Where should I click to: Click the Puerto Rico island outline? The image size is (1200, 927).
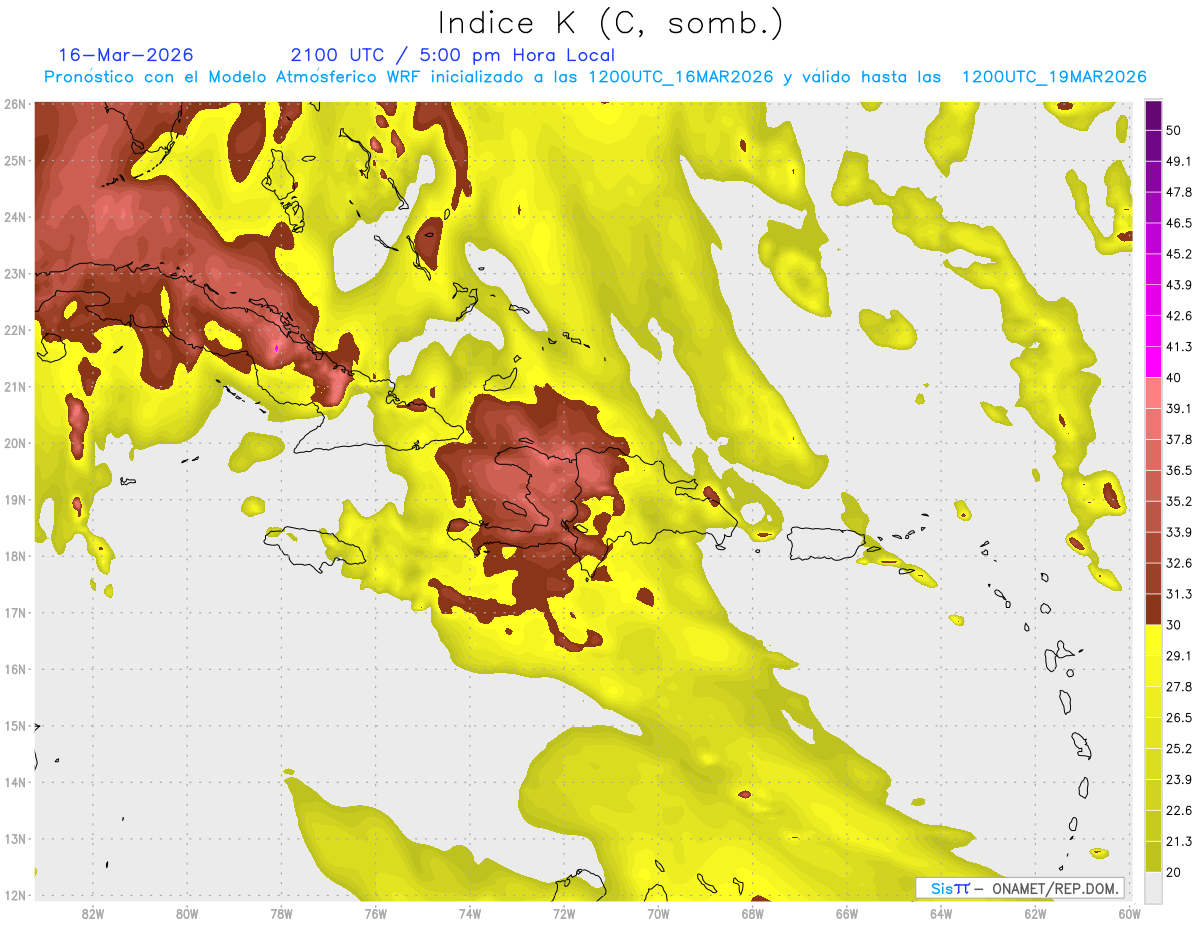827,543
